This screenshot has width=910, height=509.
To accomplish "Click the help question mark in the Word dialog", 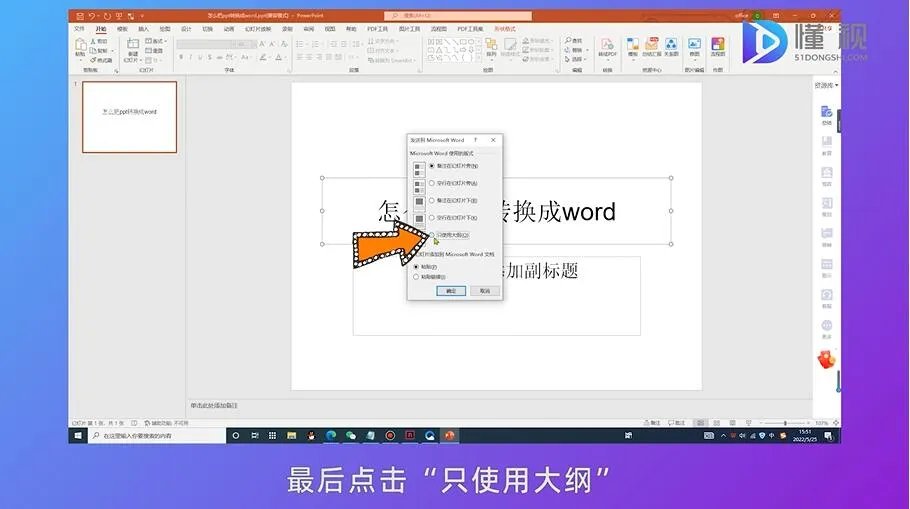I will [x=475, y=140].
